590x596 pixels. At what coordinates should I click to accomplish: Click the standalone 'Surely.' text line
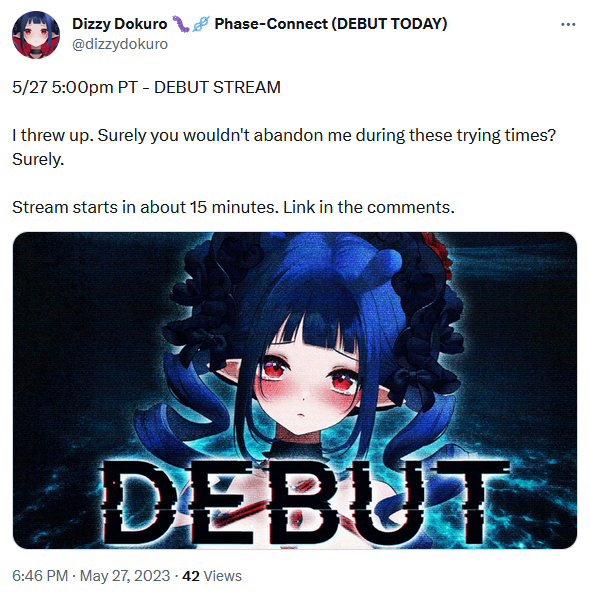38,159
